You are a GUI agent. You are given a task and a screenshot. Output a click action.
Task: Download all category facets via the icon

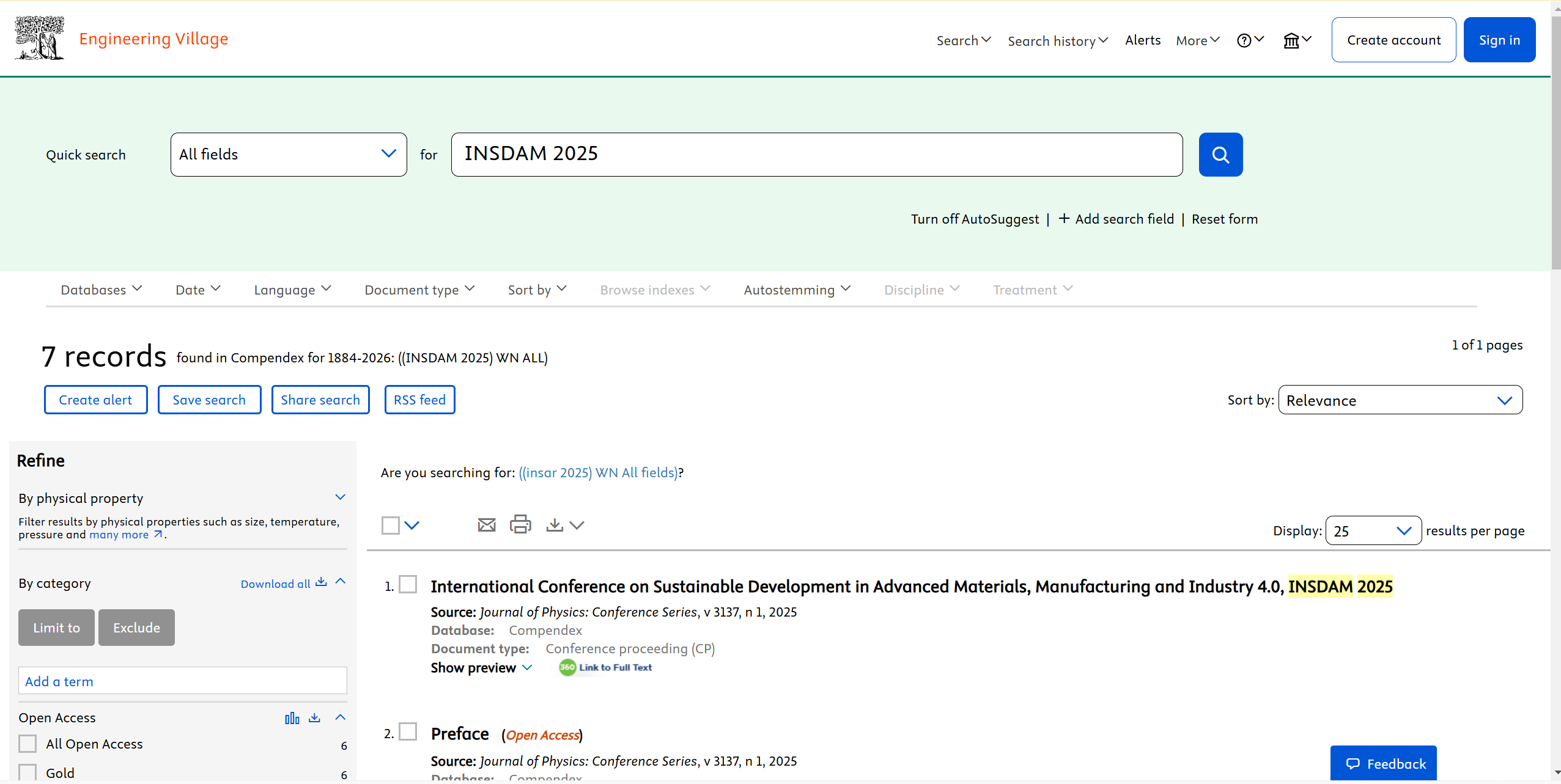tap(321, 582)
